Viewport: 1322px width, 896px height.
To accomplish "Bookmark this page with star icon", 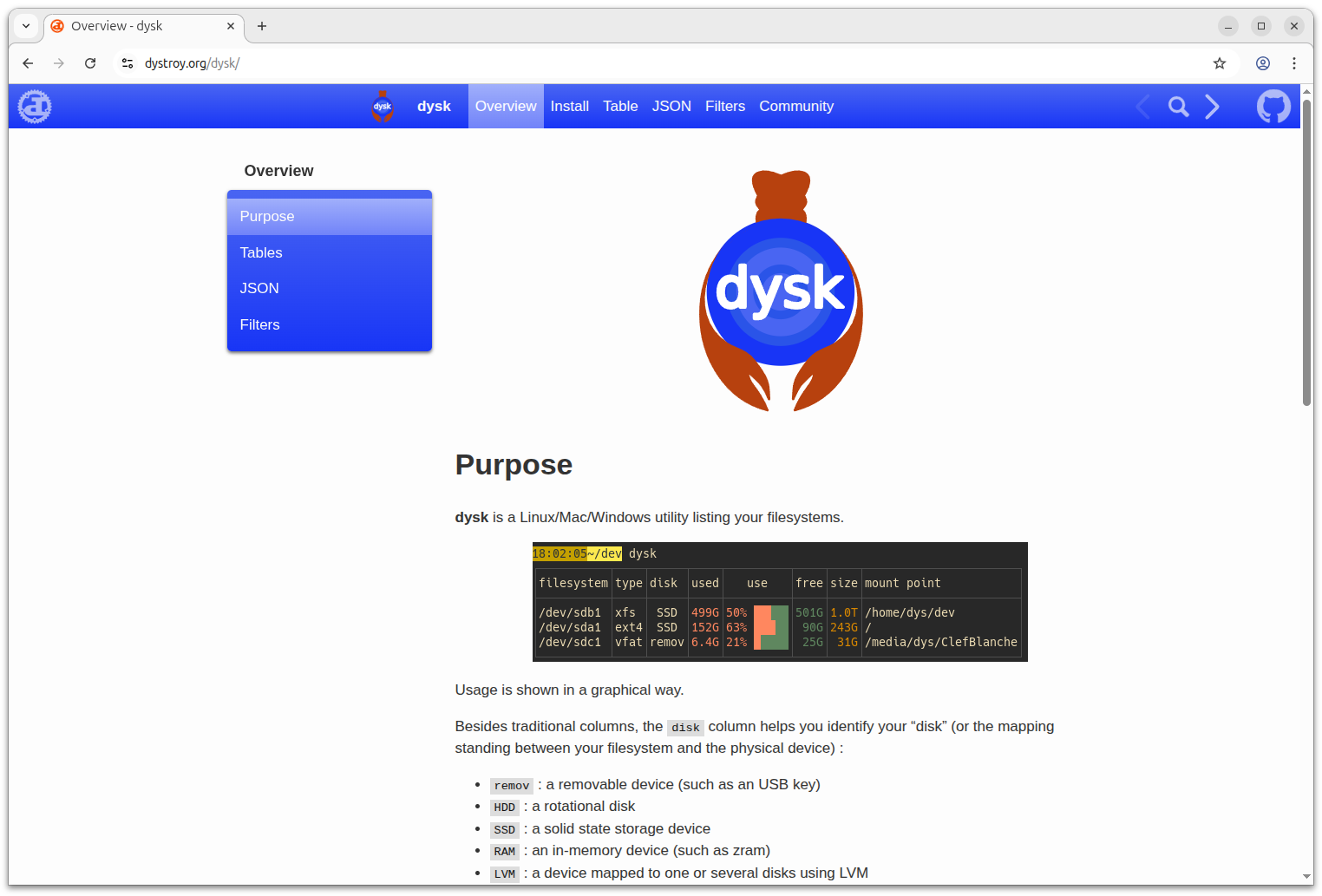I will click(x=1220, y=63).
